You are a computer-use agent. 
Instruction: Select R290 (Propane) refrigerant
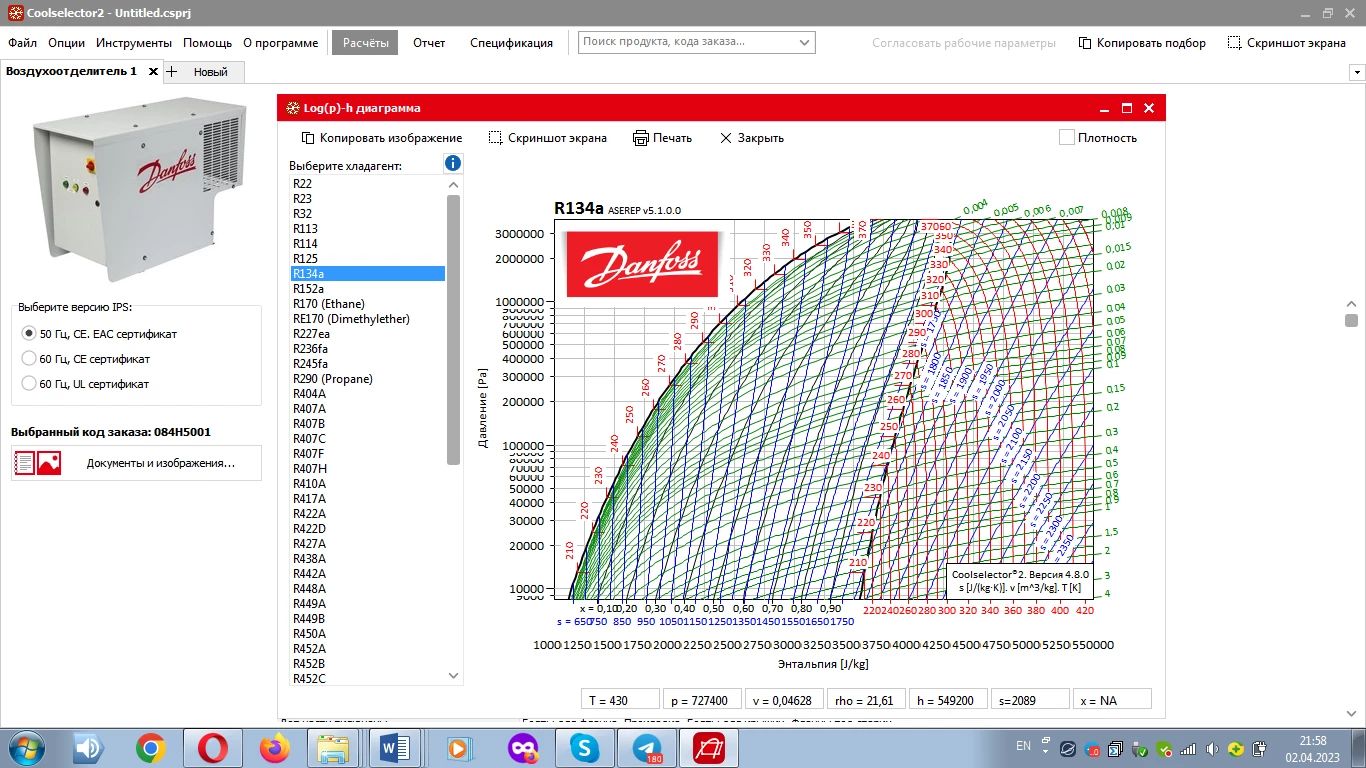click(x=368, y=379)
